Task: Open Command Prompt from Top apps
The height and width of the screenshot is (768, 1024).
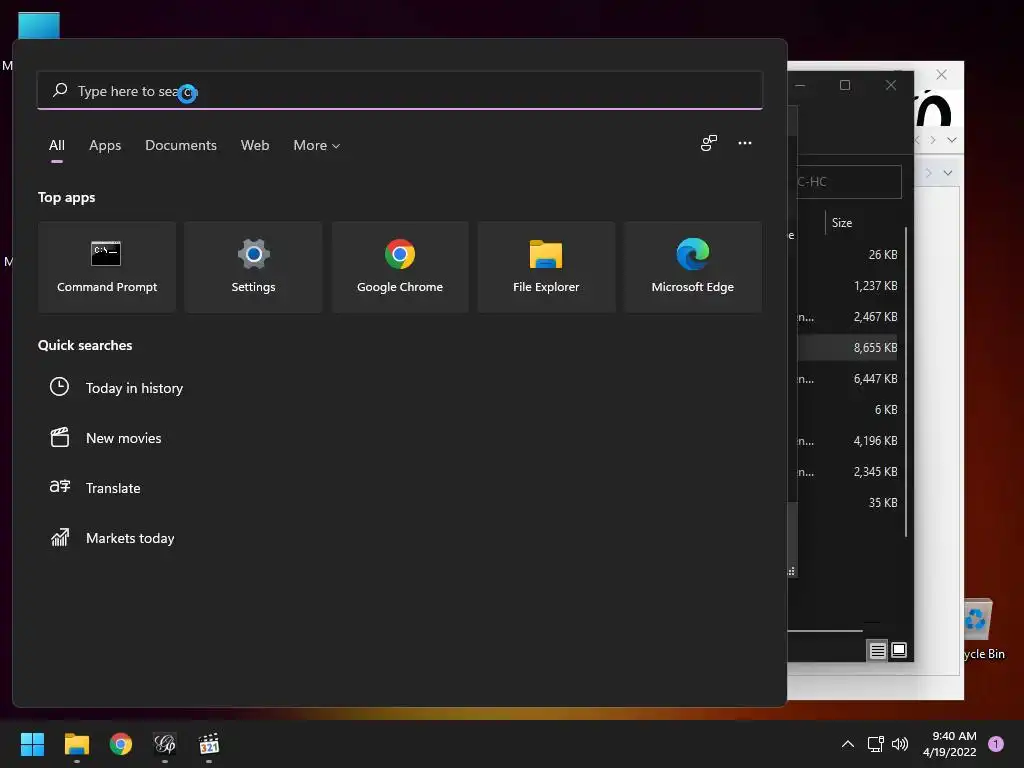Action: coord(107,267)
